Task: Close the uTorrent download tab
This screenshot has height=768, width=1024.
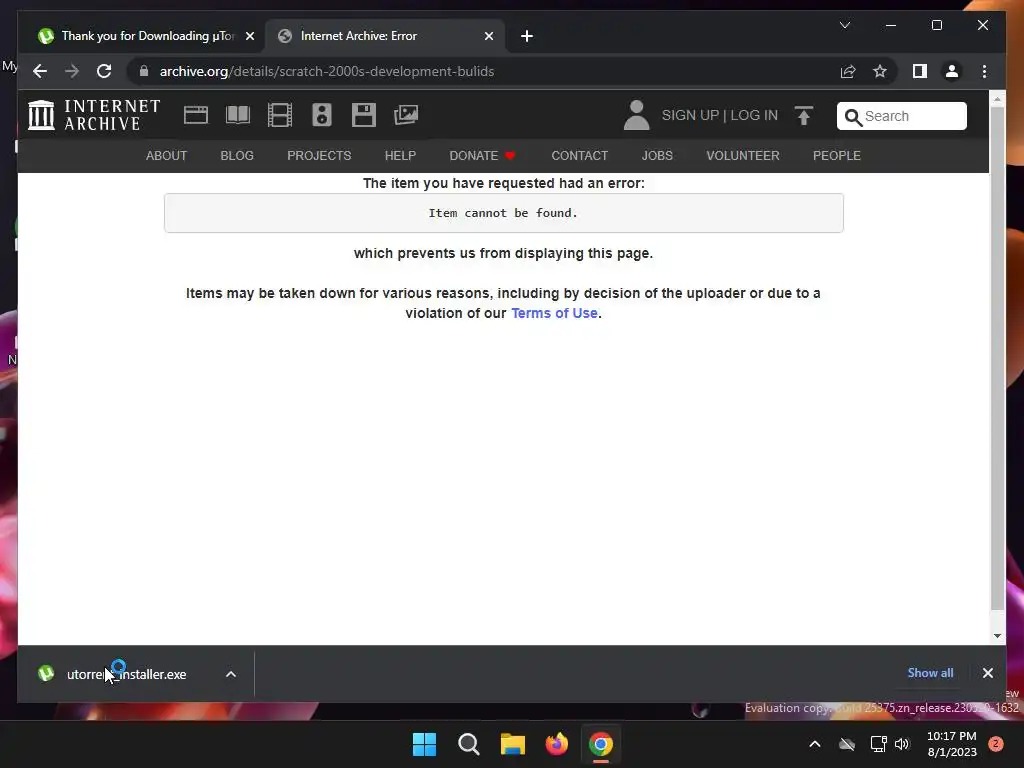Action: (x=249, y=36)
